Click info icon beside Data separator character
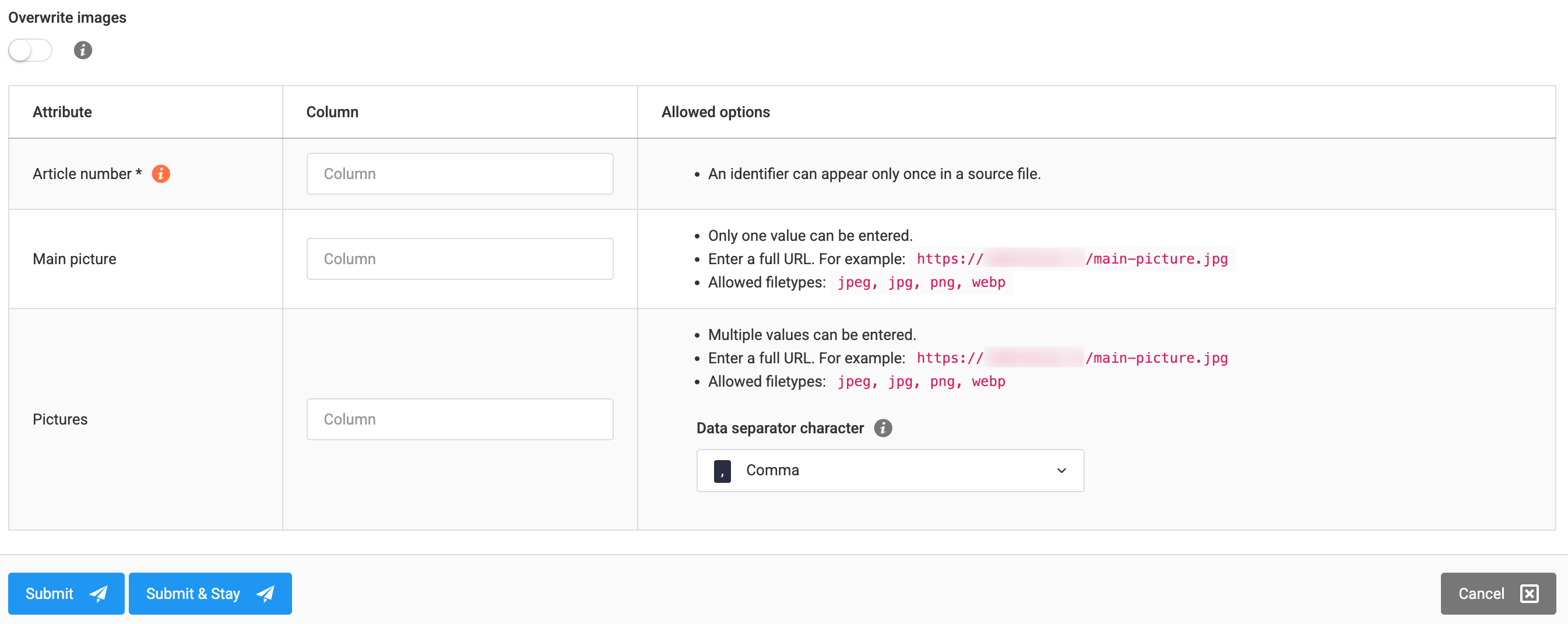This screenshot has height=624, width=1568. (883, 428)
